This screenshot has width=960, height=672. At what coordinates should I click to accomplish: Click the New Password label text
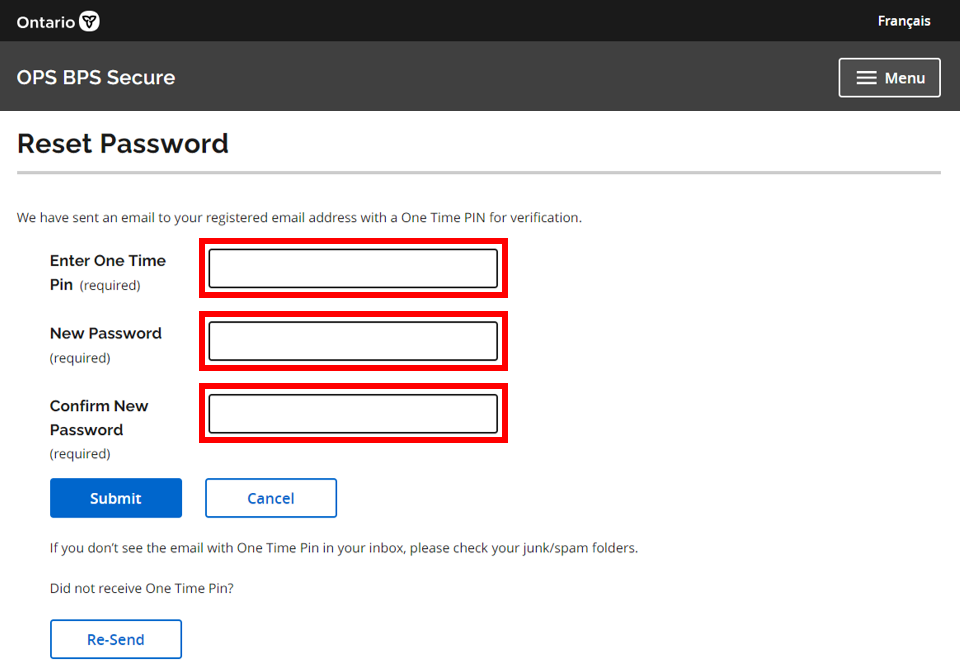(106, 334)
